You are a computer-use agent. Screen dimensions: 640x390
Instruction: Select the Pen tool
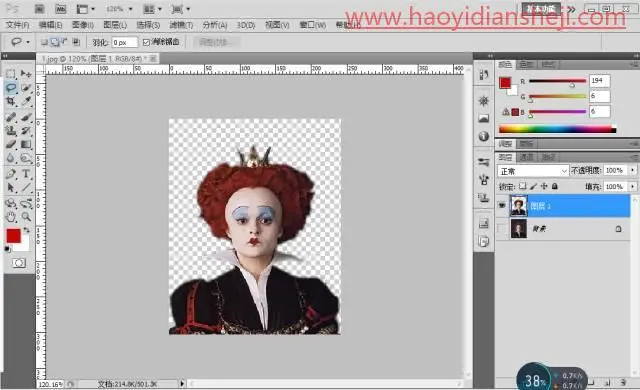click(x=11, y=174)
